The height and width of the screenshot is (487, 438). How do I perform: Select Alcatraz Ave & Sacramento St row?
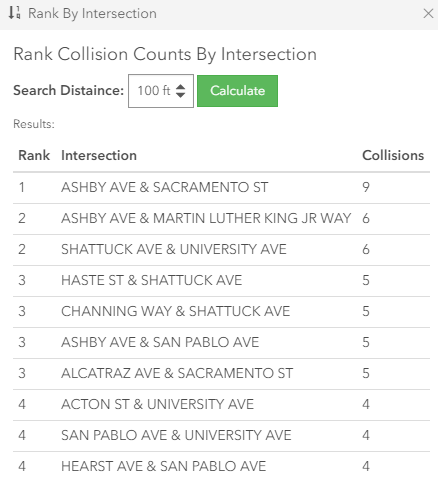221,374
